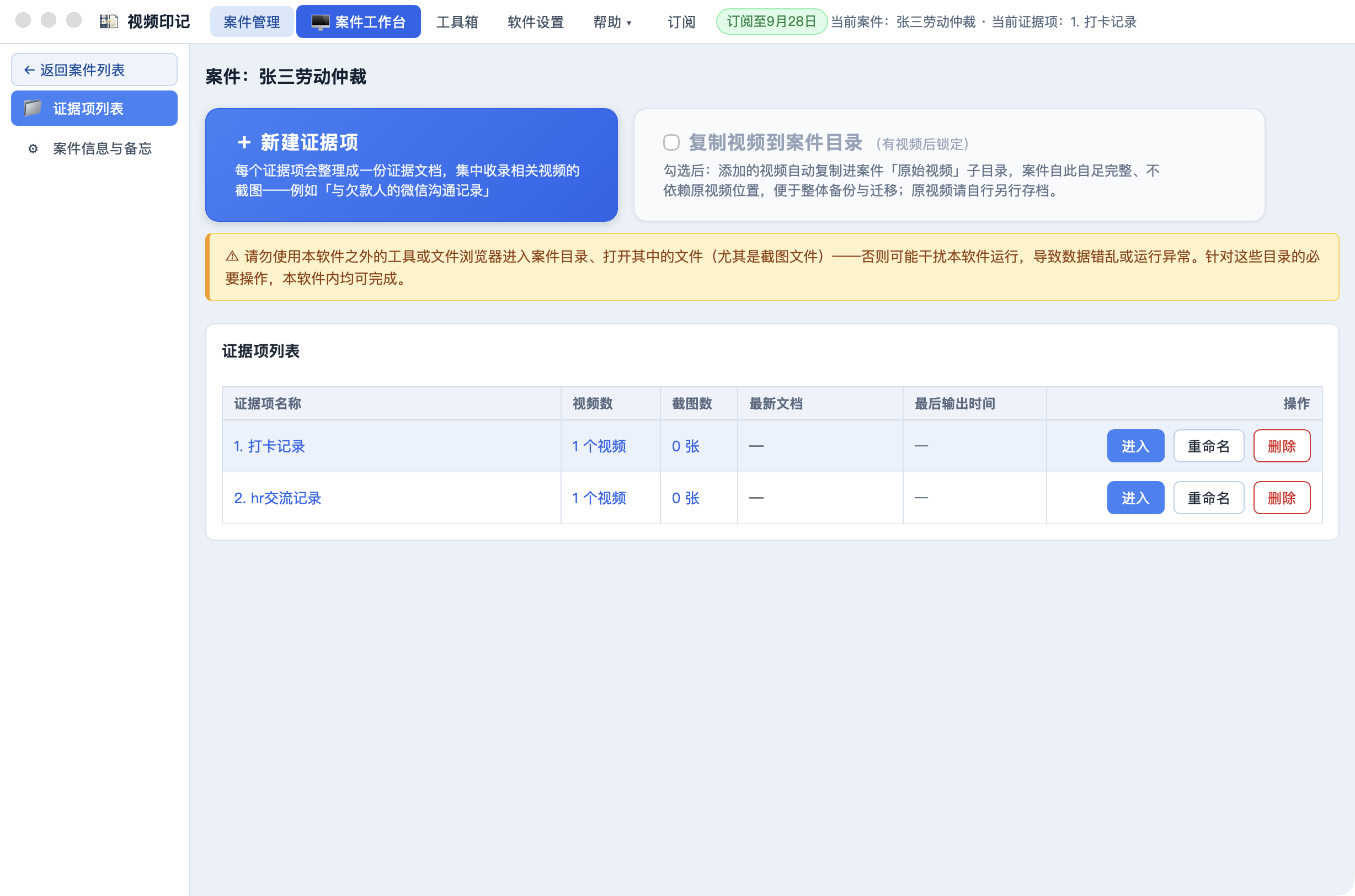Click the folder icon beside 证据项列表
1355x896 pixels.
coord(33,108)
